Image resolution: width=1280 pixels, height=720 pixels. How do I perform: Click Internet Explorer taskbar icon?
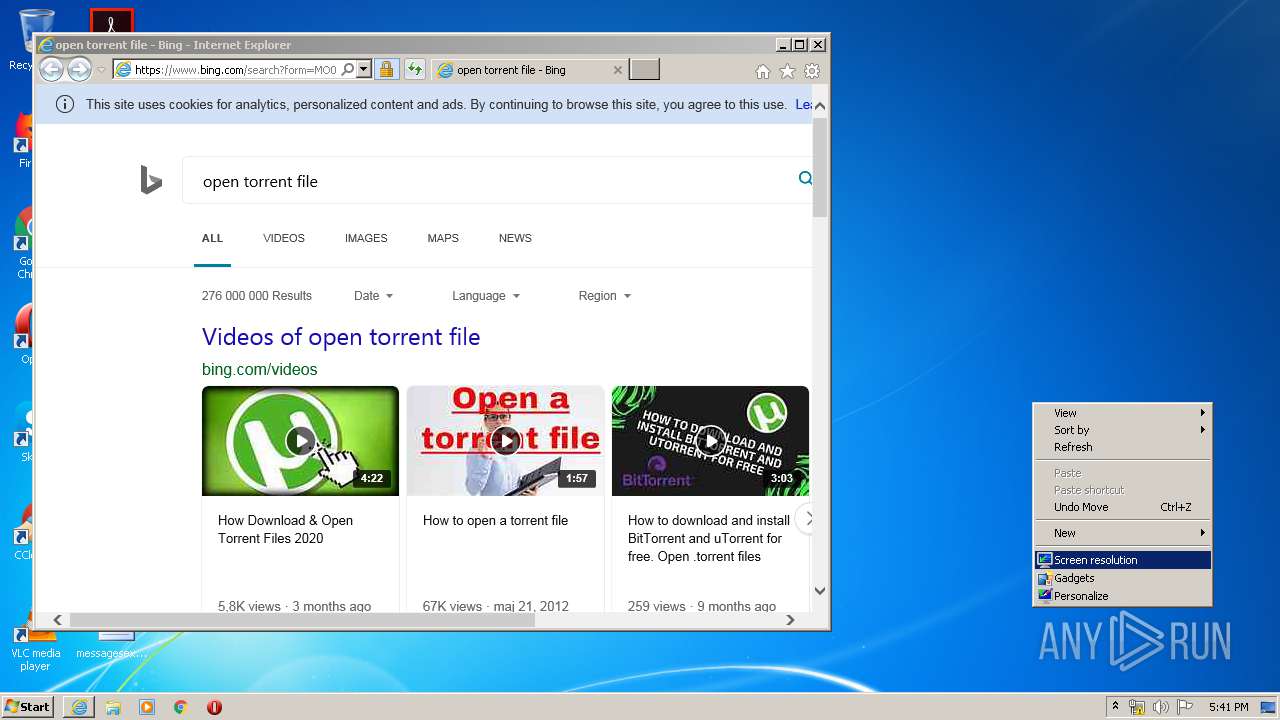coord(79,707)
